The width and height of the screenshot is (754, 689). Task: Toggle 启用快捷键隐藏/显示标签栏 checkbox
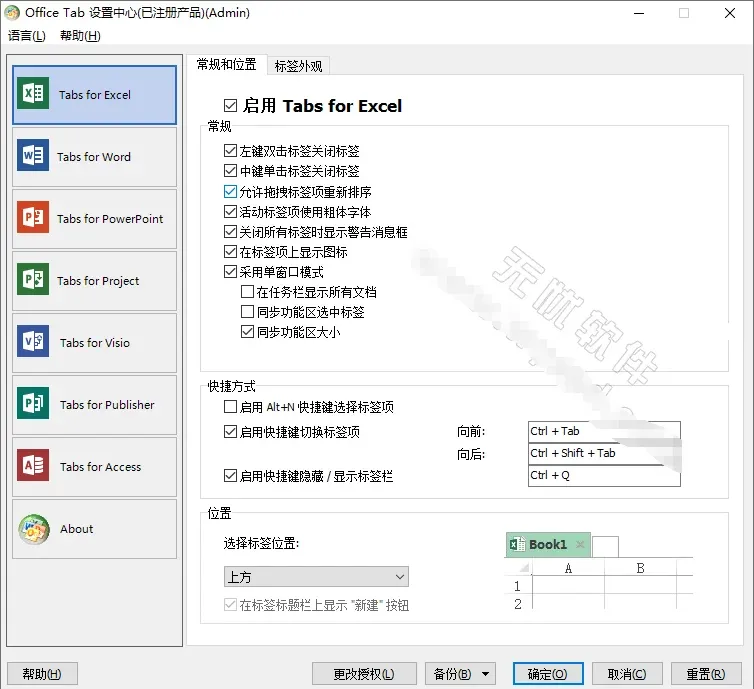click(230, 476)
